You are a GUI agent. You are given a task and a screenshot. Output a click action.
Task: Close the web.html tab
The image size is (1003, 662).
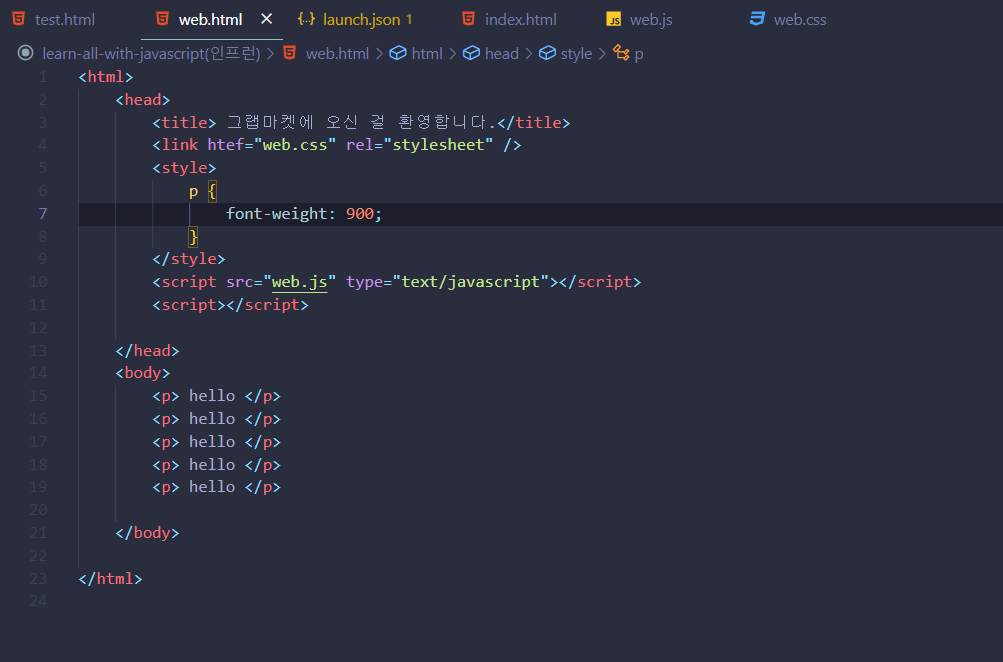[x=266, y=19]
